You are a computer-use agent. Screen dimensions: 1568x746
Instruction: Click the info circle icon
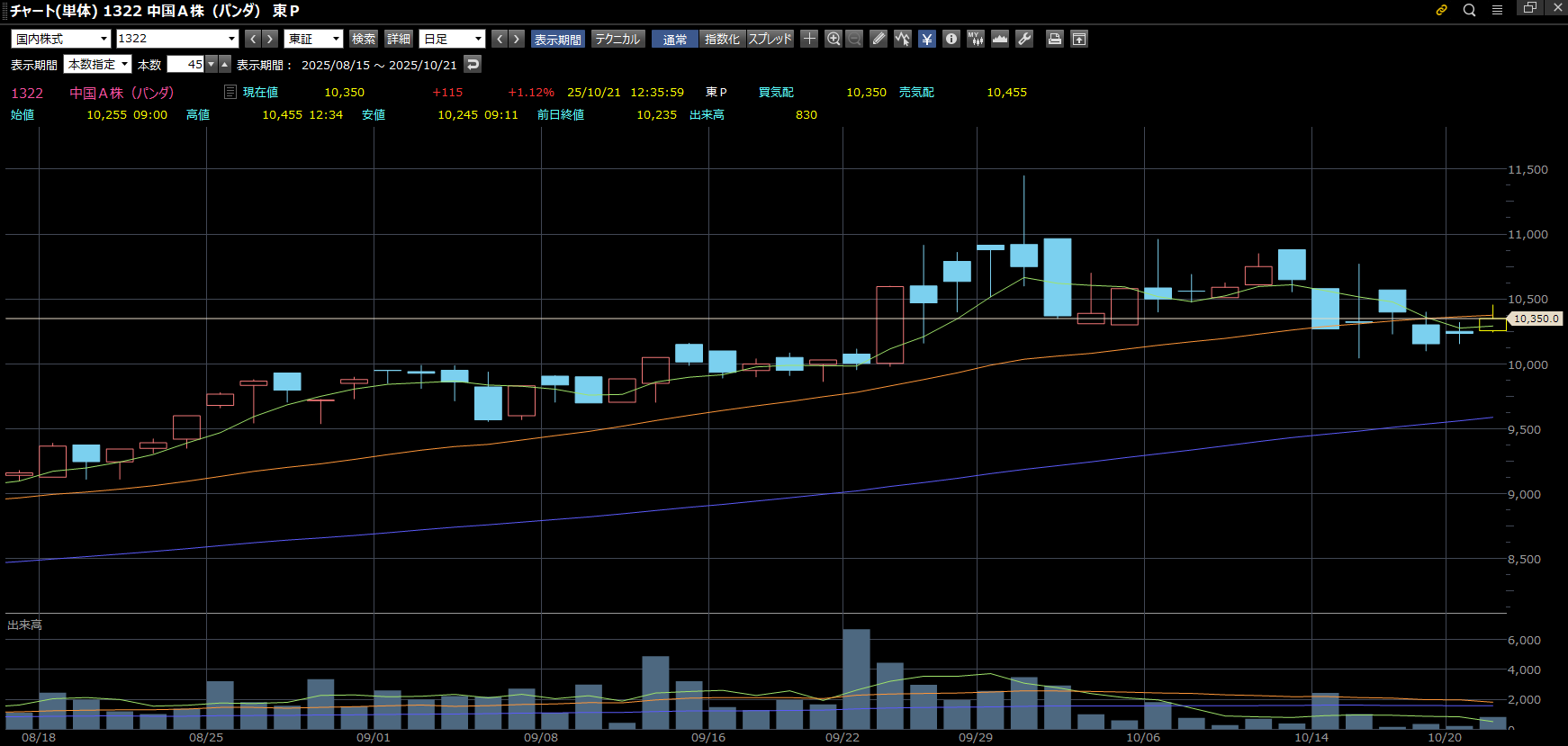(951, 39)
